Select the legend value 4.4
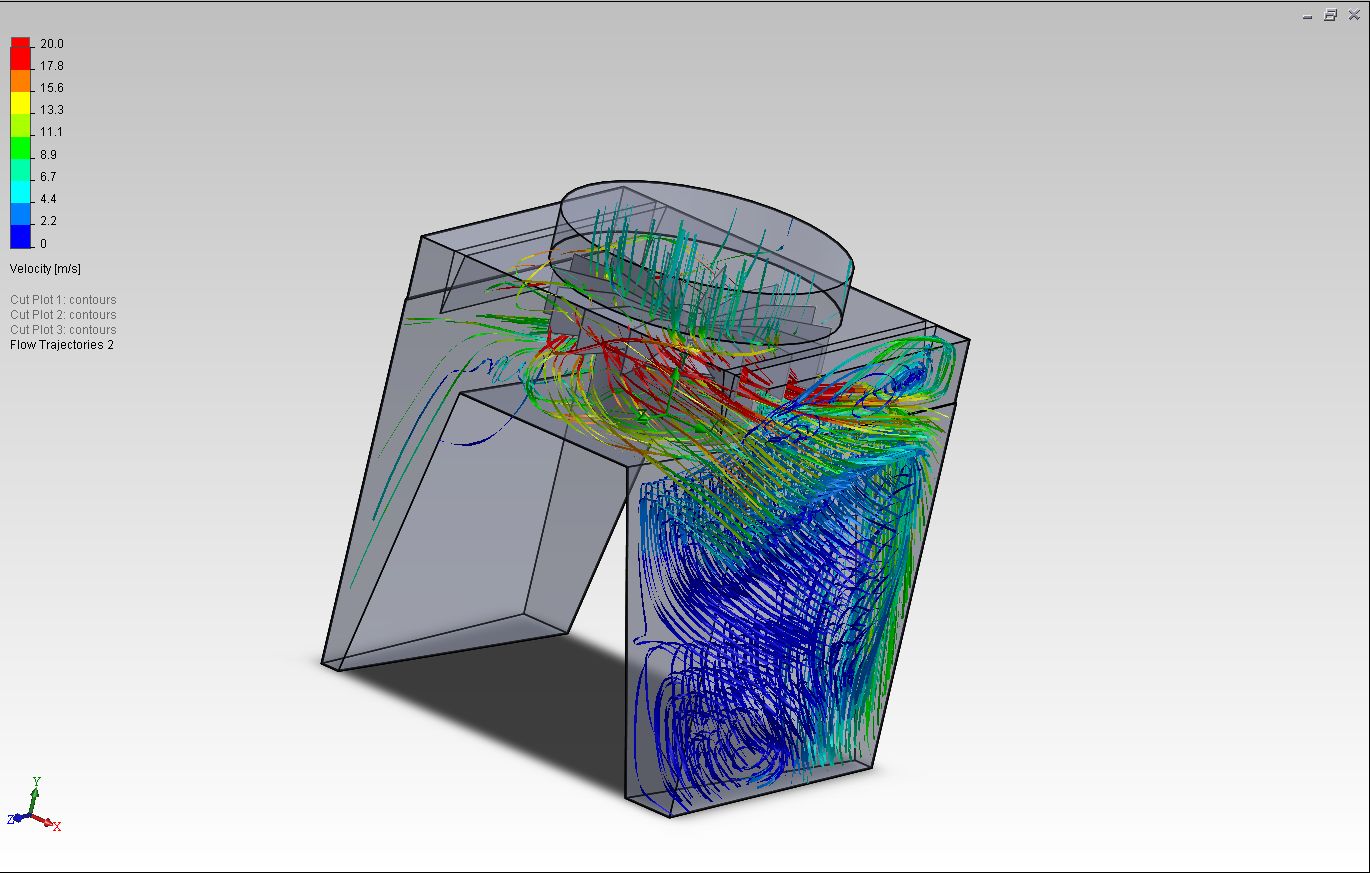 [x=49, y=199]
